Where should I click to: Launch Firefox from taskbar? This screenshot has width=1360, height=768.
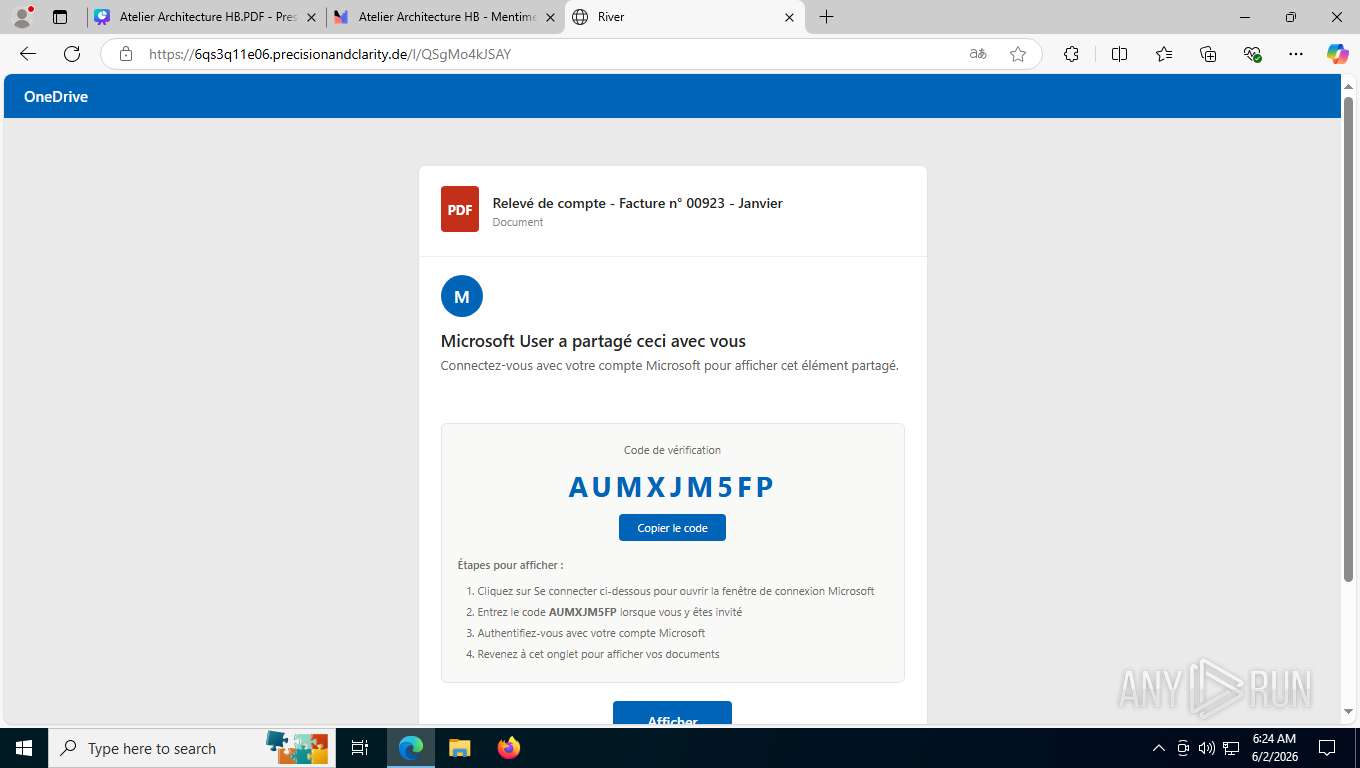point(509,748)
